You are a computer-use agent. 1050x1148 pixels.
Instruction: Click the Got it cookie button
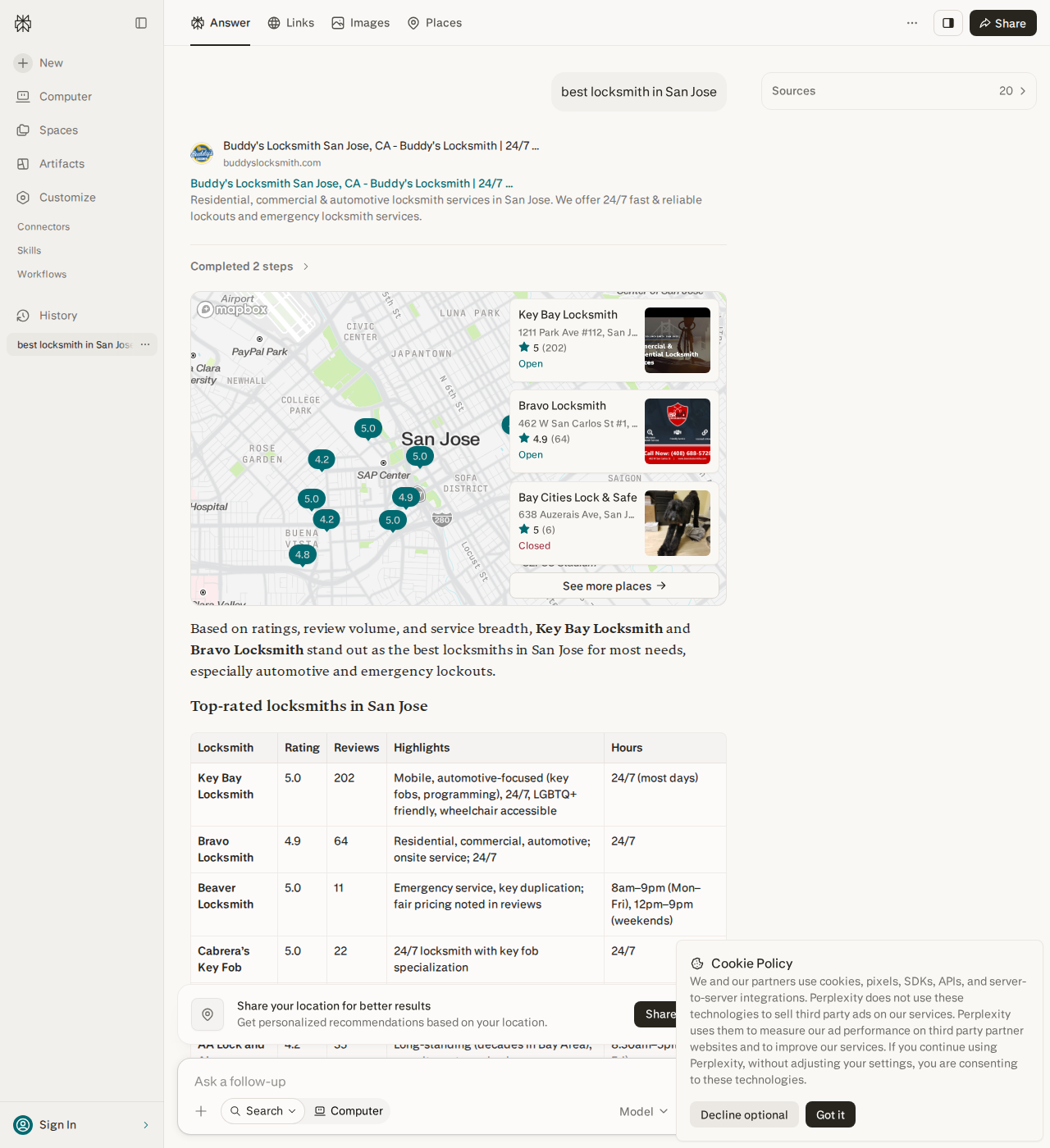[830, 1114]
